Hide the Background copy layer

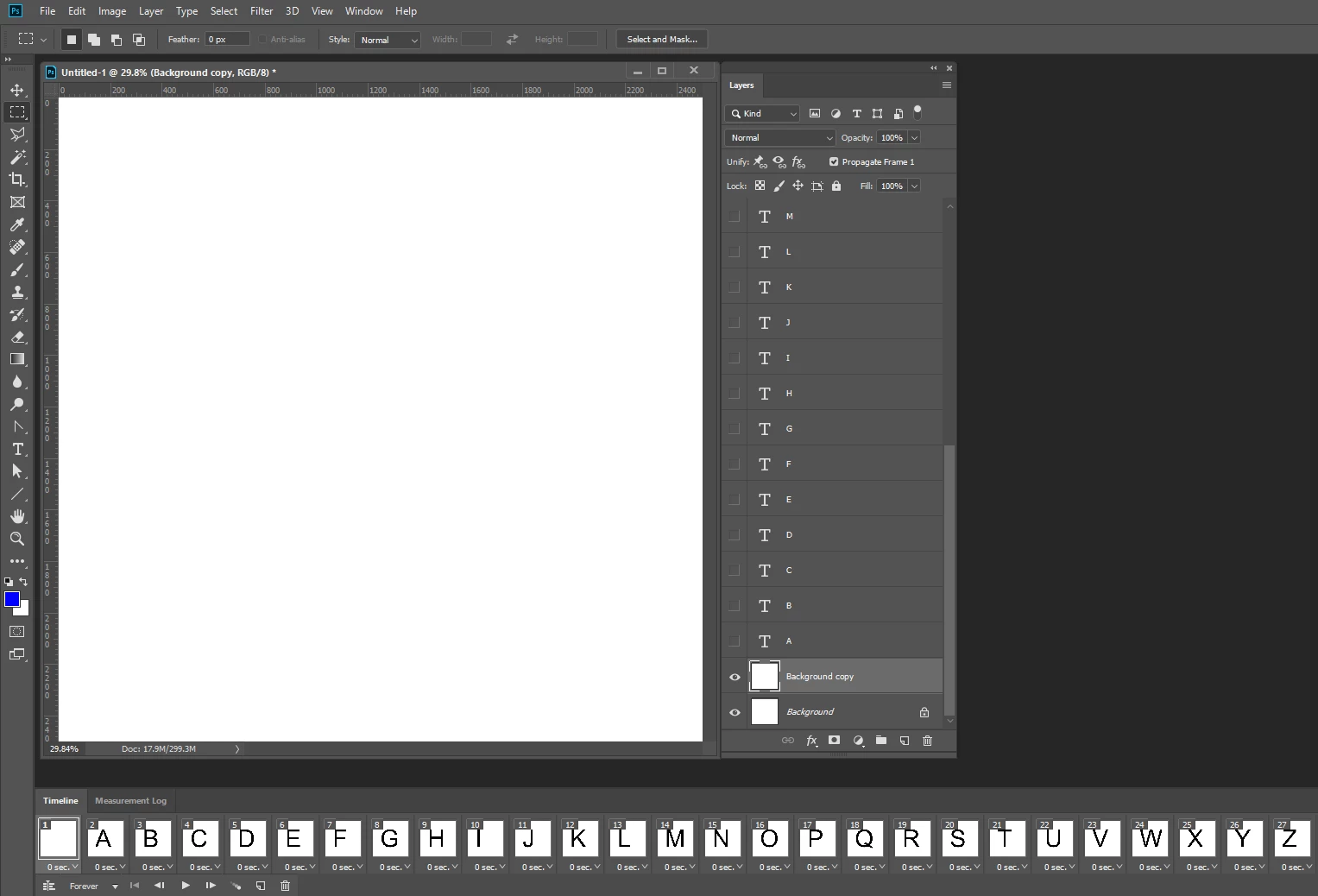[x=735, y=677]
